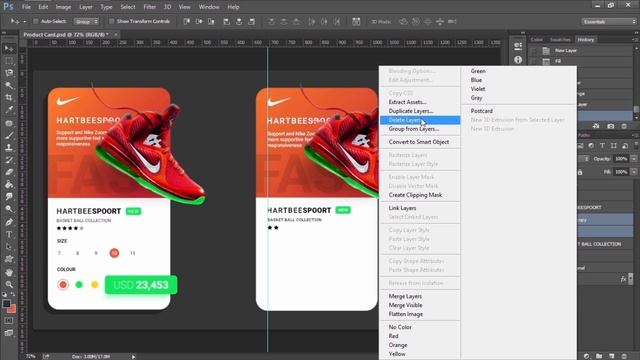Screen dimensions: 640x360
Task: Open the Opacity slider dropdown arrow
Action: coord(634,159)
